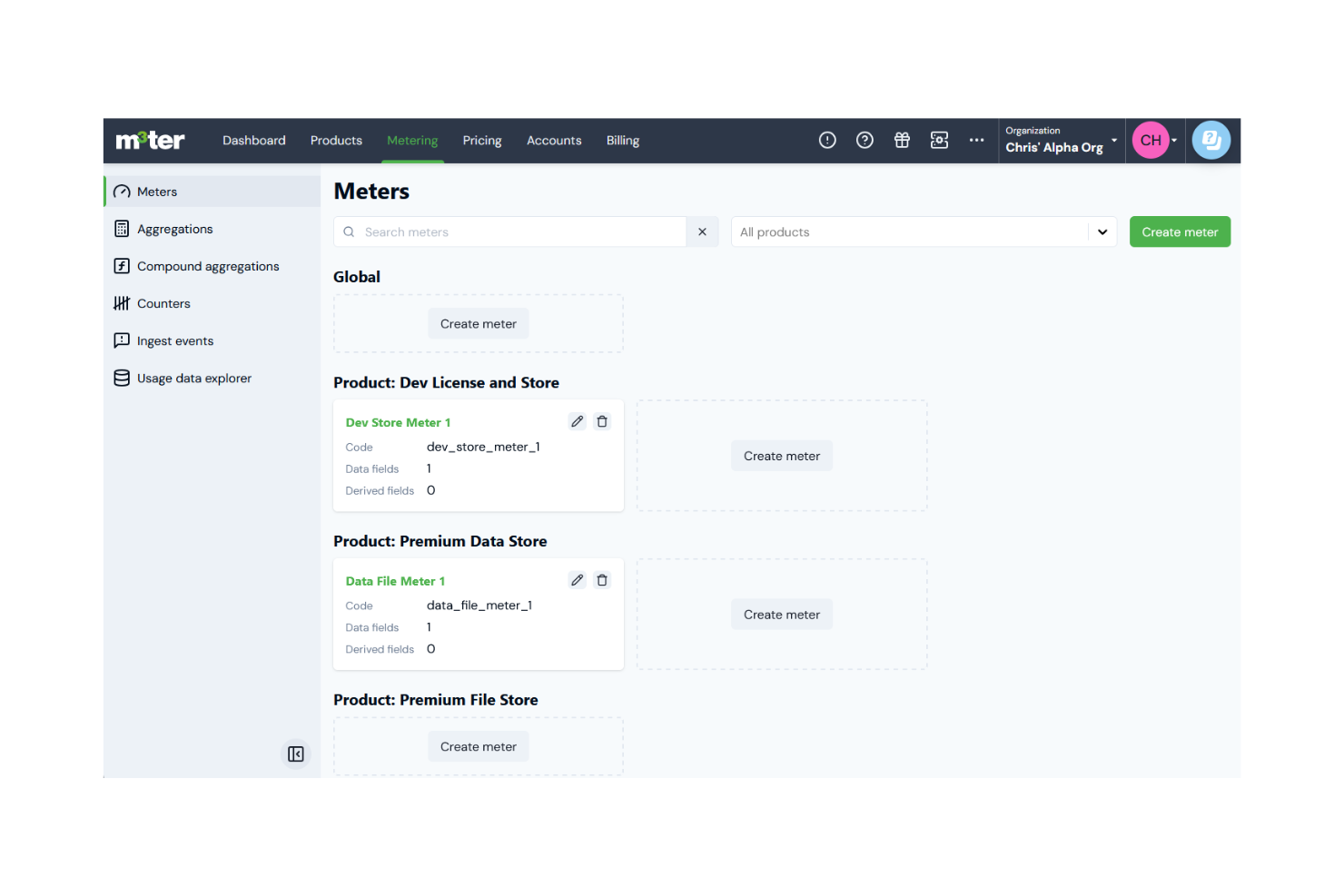Click the data_file_meter_1 code value

(479, 606)
